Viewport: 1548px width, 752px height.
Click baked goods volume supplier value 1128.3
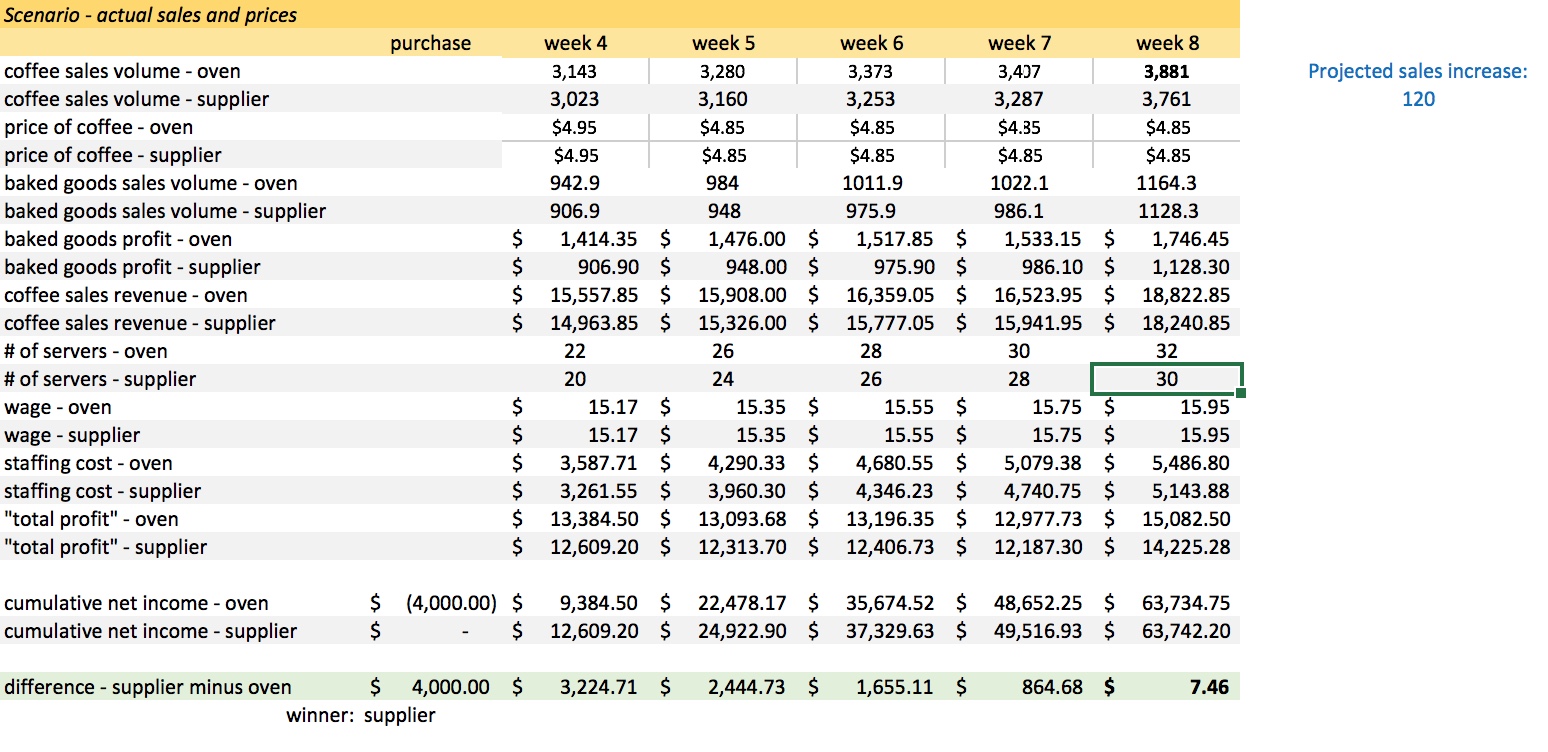(x=1167, y=211)
